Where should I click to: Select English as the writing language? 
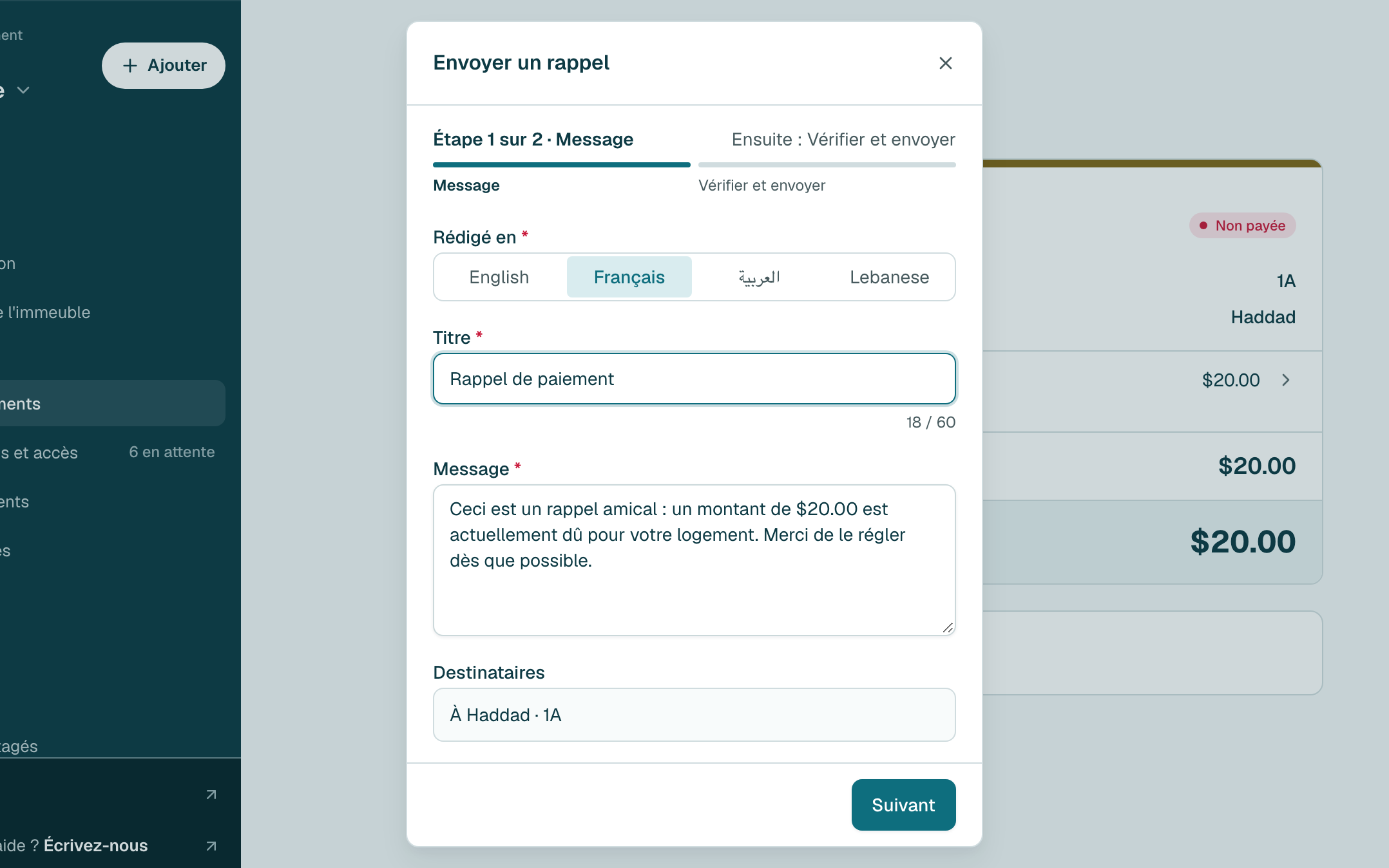(x=499, y=277)
